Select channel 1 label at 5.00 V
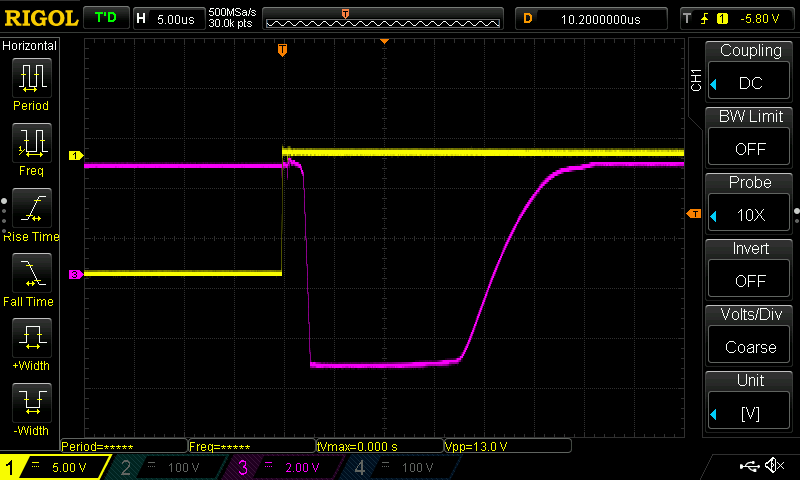Viewport: 800px width, 480px height. (55, 467)
